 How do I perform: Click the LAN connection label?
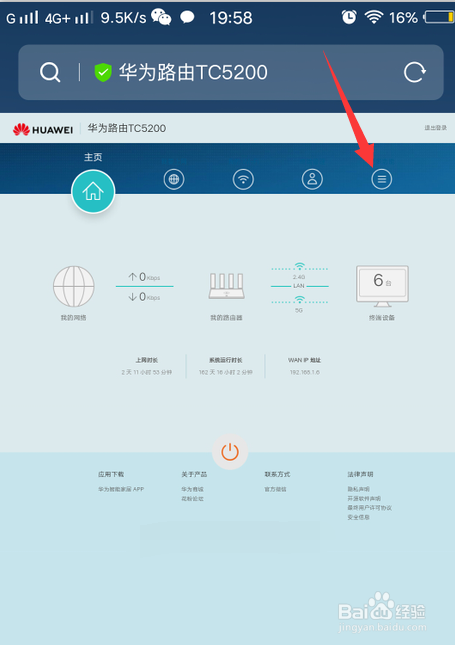tap(299, 285)
